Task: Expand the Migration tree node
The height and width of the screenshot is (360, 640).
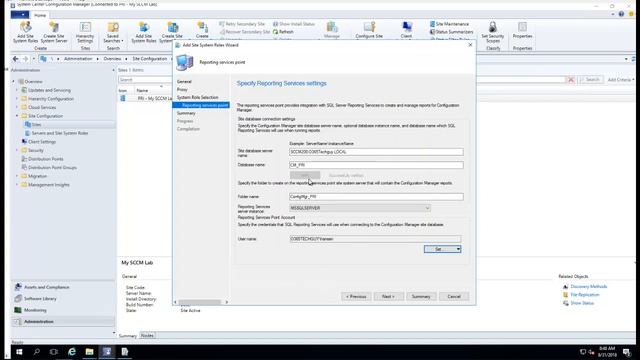Action: pos(17,176)
